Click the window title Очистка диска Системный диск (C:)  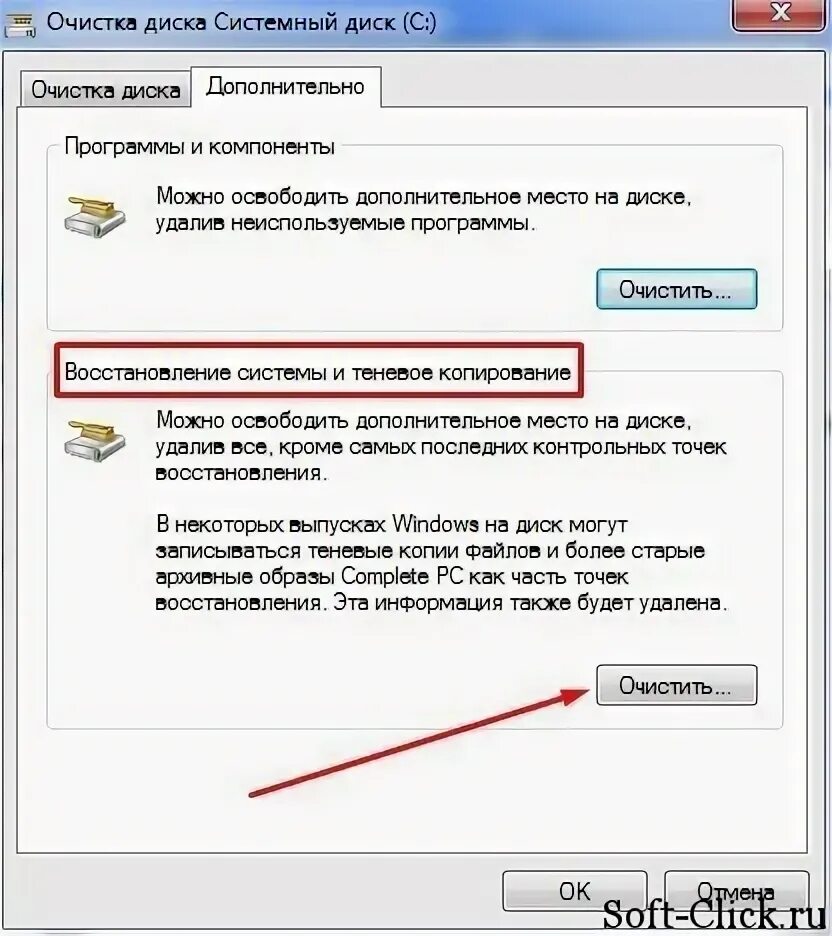pyautogui.click(x=241, y=23)
